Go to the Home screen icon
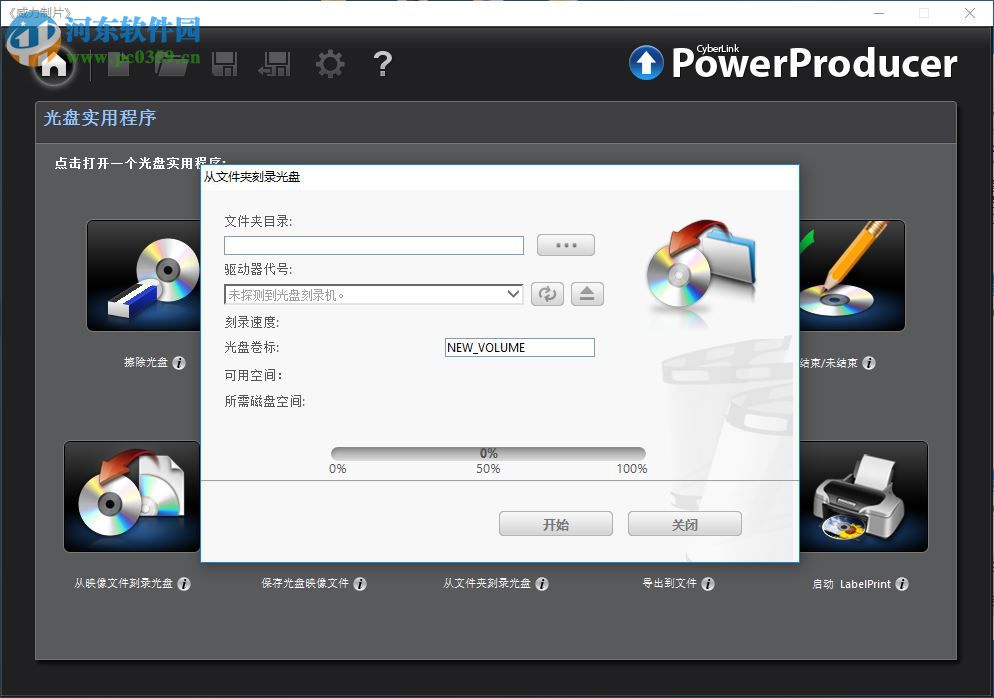The width and height of the screenshot is (994, 698). click(x=53, y=64)
